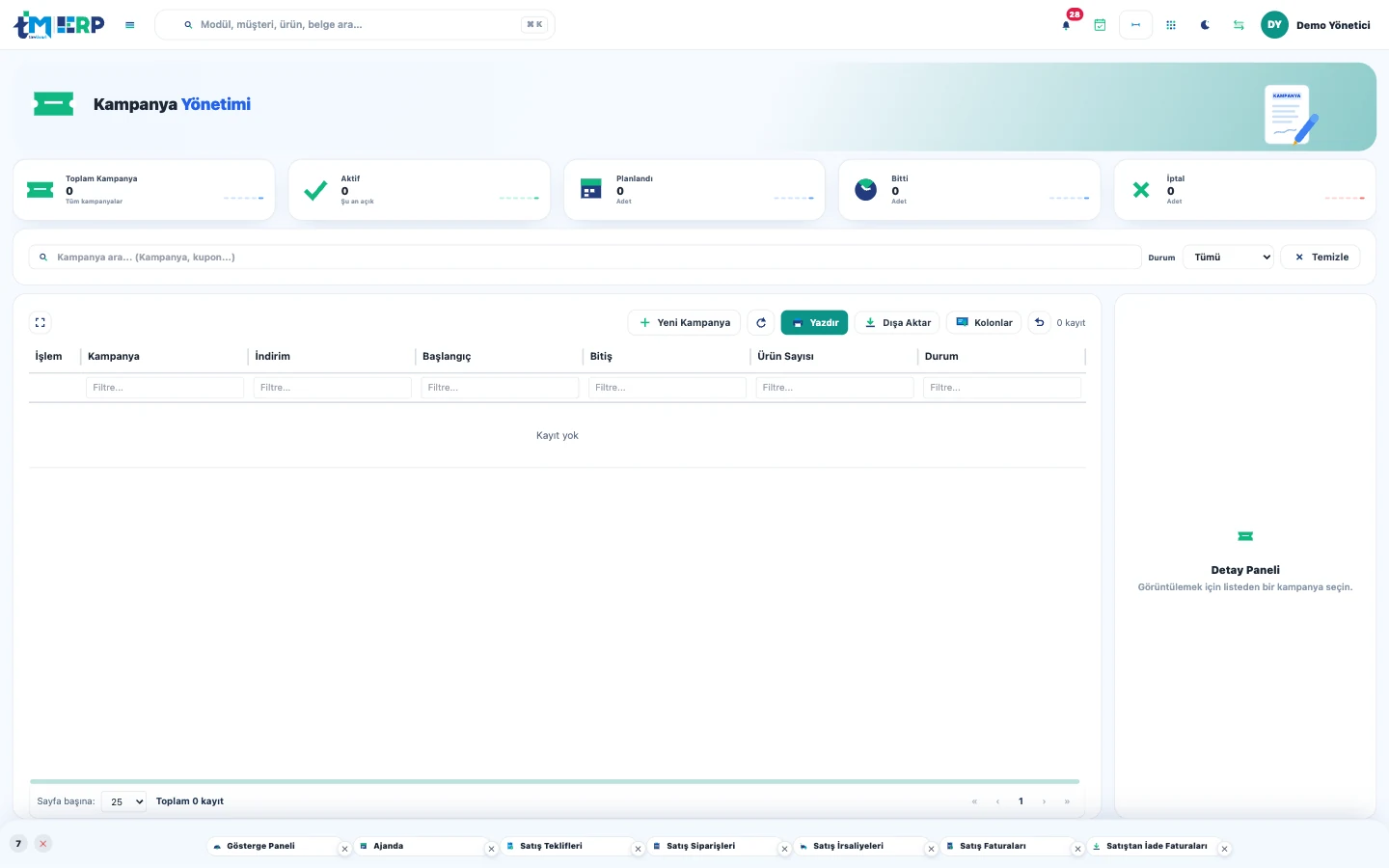1389x868 pixels.
Task: Click the swap arrows icon in header
Action: 1239,25
